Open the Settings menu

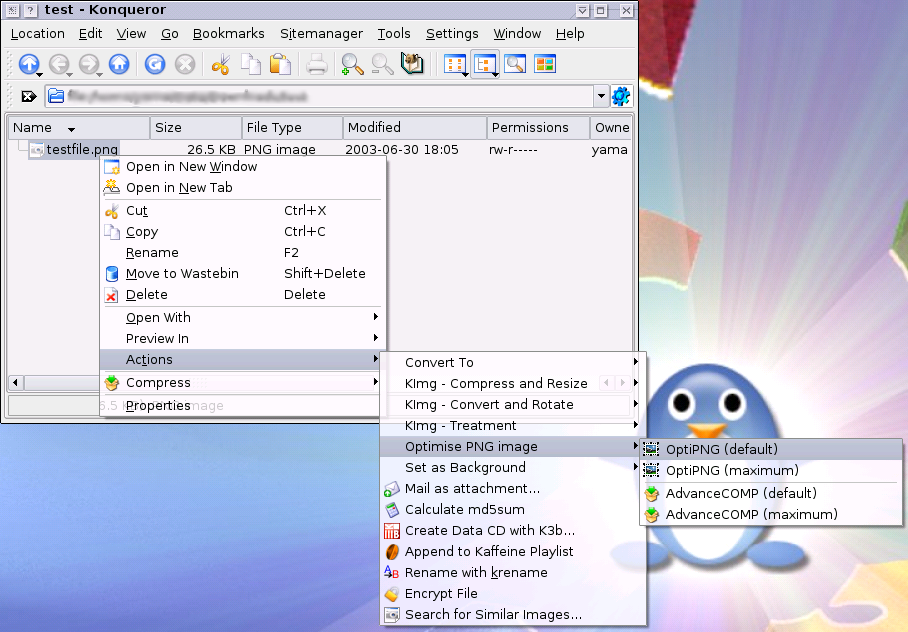452,34
